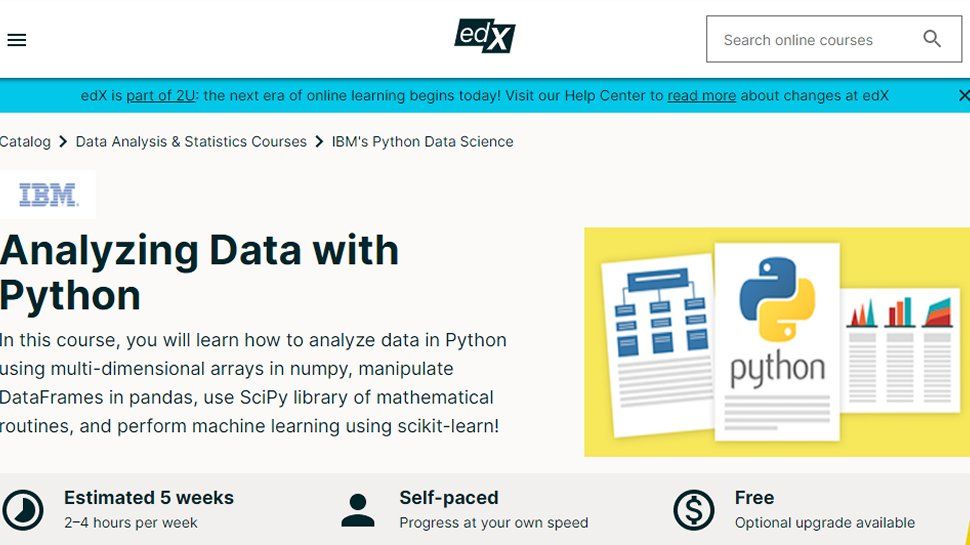Select IBM's Python Data Science breadcrumb
This screenshot has width=970, height=545.
pos(422,142)
